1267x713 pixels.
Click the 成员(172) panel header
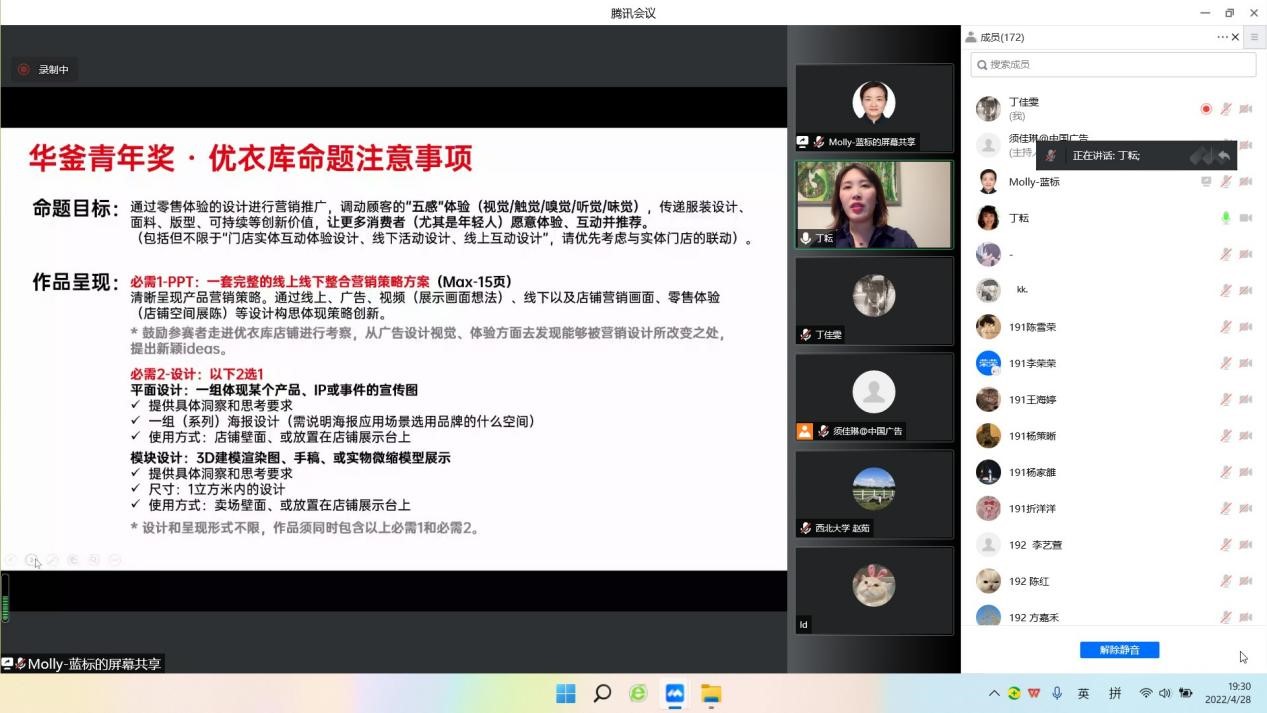click(x=1002, y=37)
